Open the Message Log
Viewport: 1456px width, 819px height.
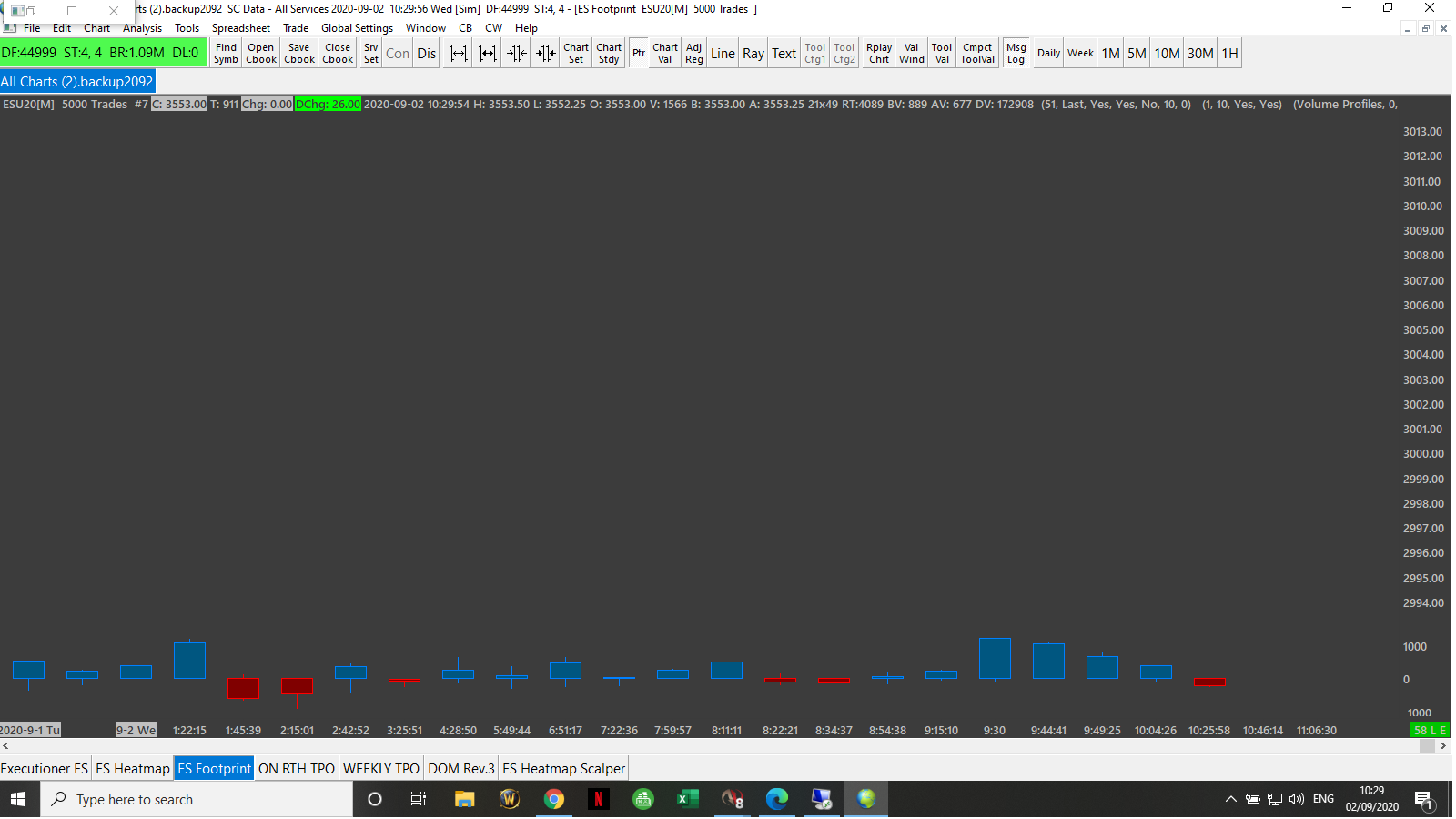click(1016, 54)
